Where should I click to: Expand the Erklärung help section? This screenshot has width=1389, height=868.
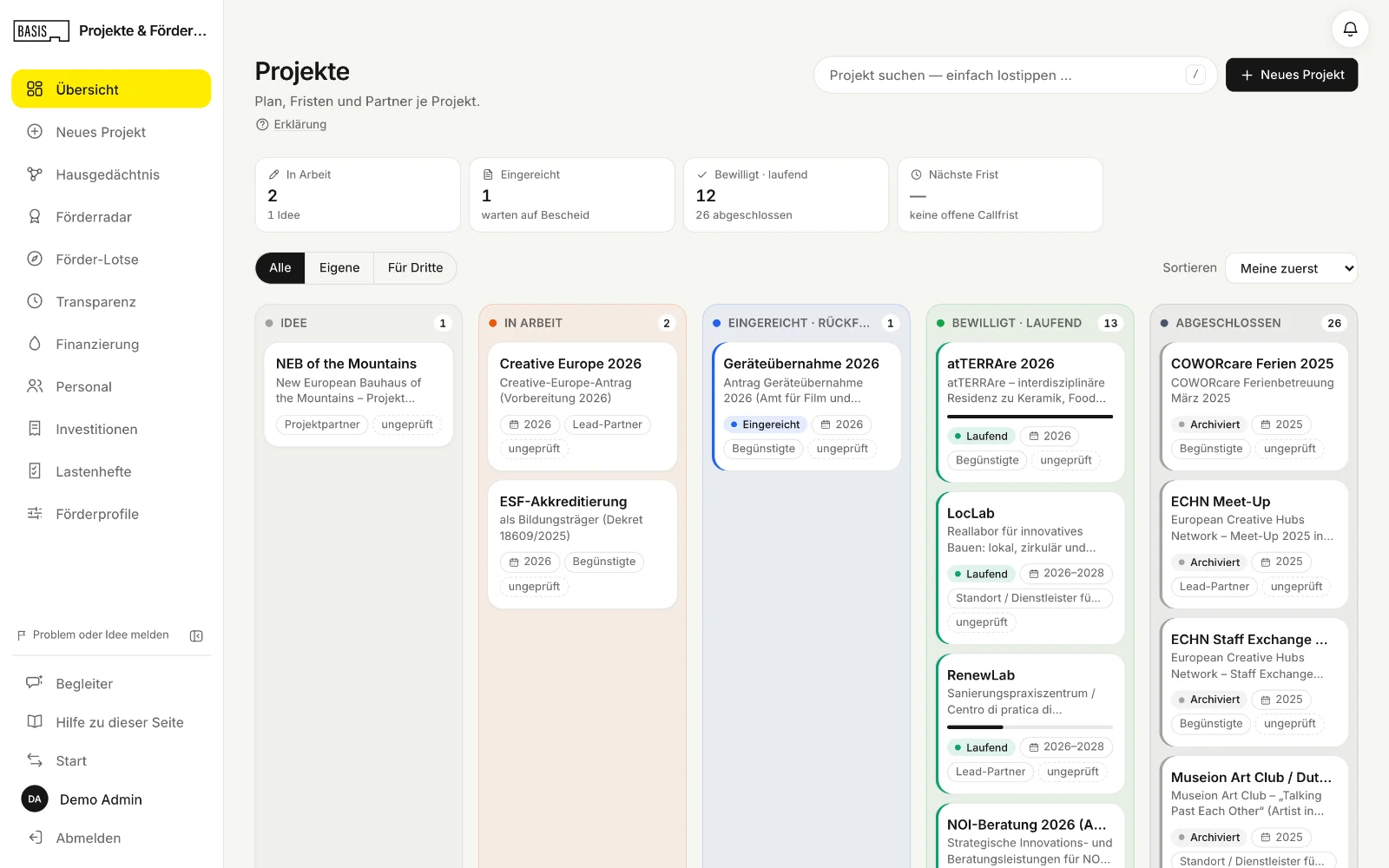coord(292,124)
